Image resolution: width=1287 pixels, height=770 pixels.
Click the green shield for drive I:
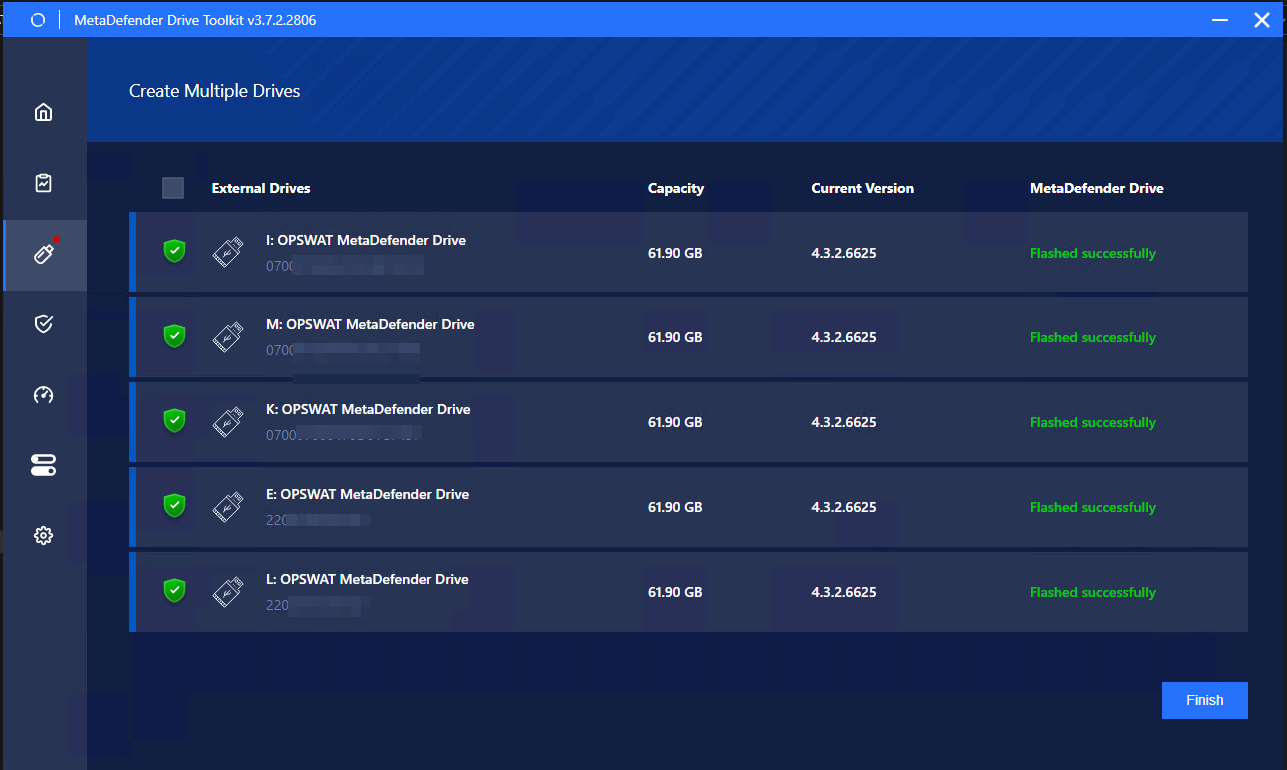point(175,251)
